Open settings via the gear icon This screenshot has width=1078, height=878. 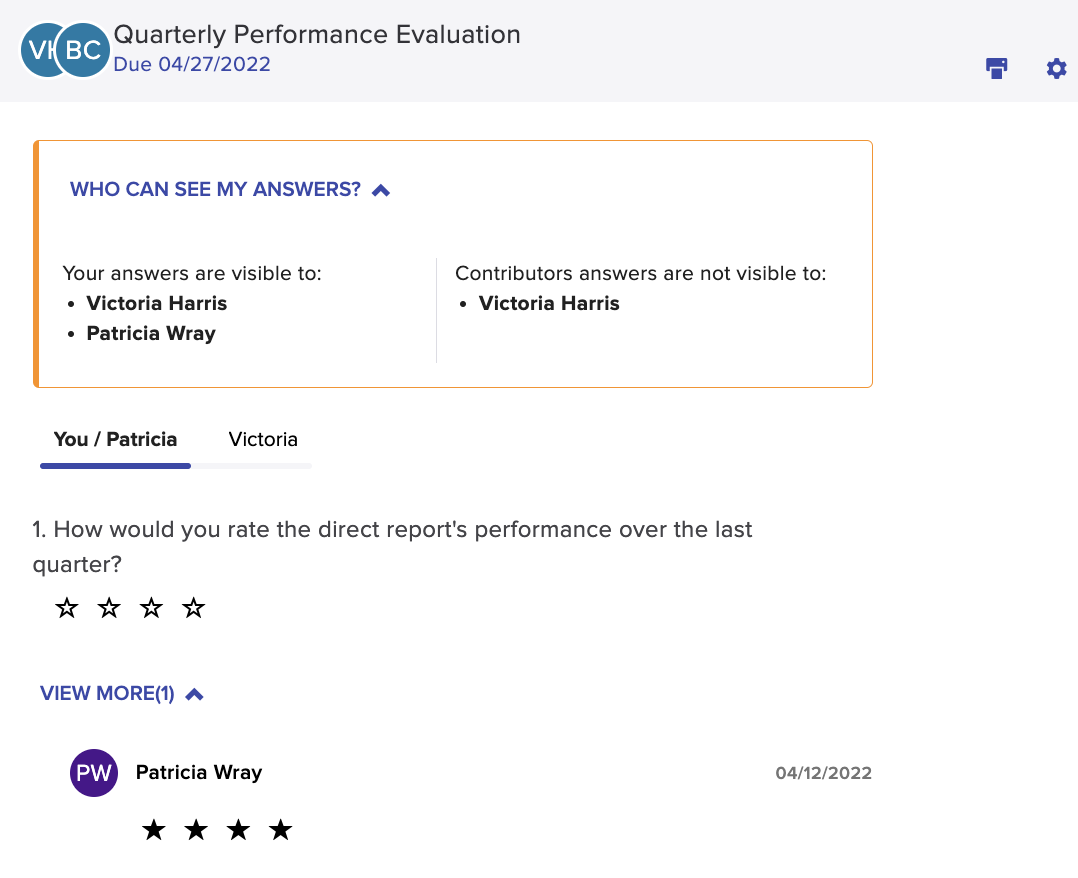click(x=1057, y=68)
